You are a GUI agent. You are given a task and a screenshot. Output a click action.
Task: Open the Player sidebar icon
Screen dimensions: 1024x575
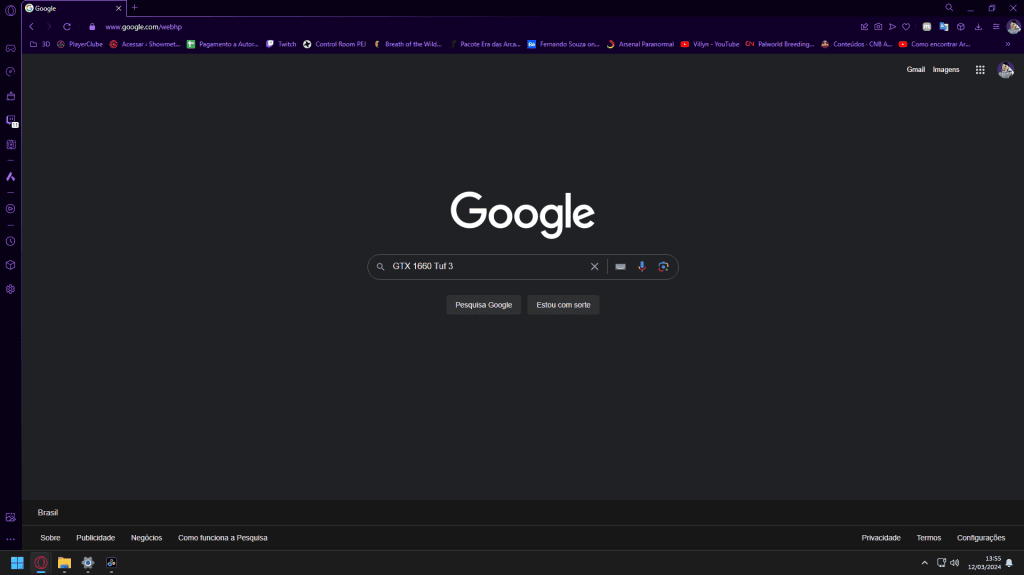(x=10, y=209)
